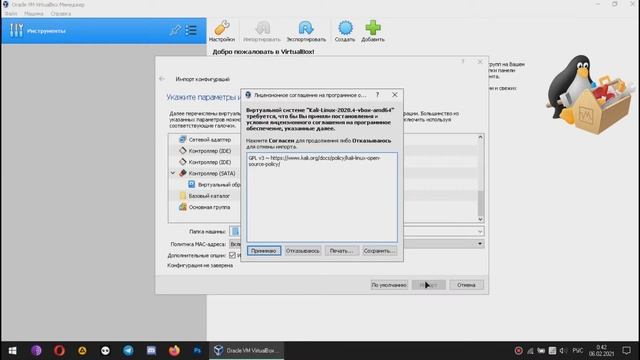Image resolution: width=640 pixels, height=360 pixels.
Task: Click the purple browser icon on the taskbar
Action: pyautogui.click(x=36, y=351)
